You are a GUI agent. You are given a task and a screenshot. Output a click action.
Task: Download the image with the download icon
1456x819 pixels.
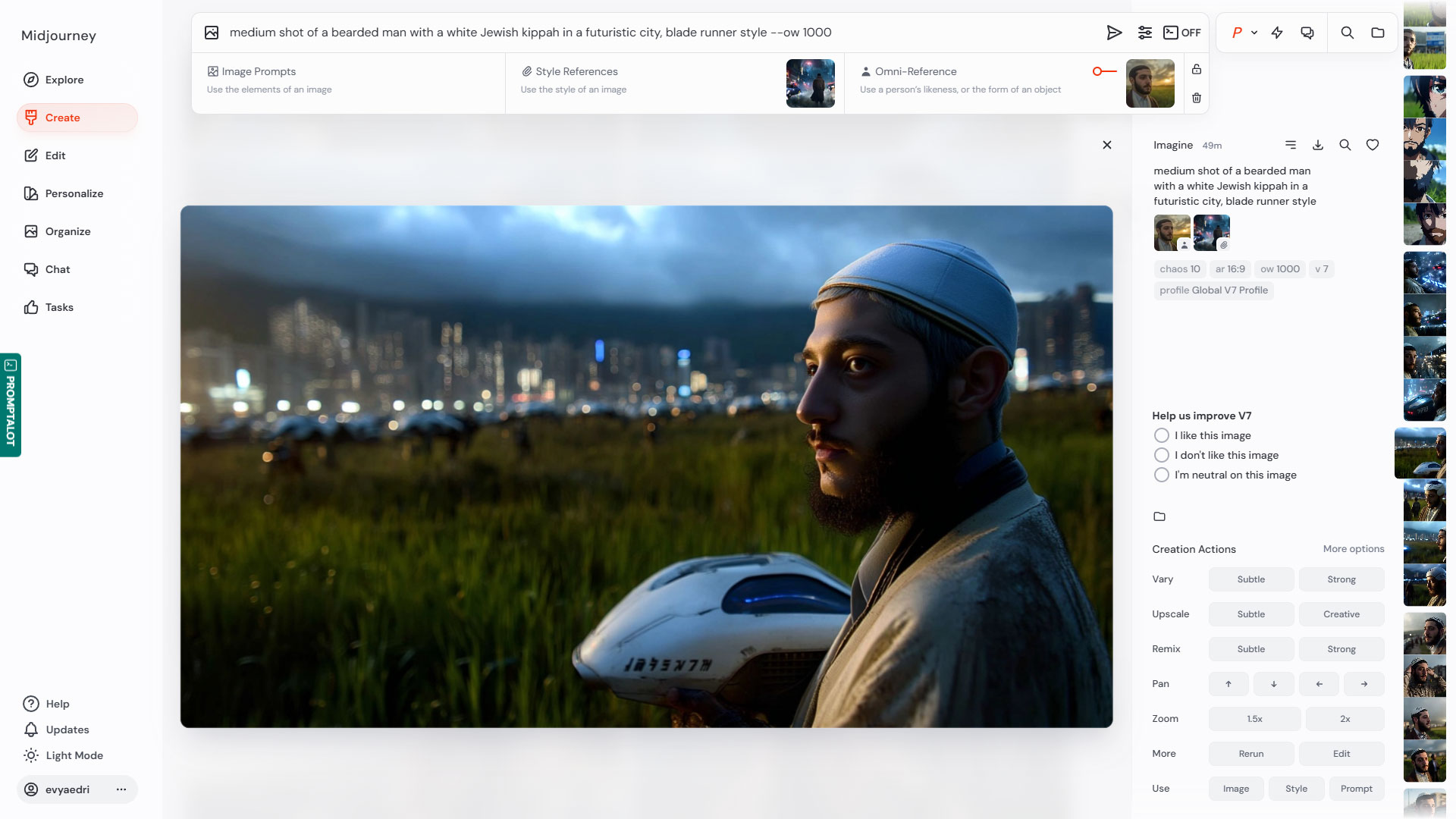point(1318,145)
